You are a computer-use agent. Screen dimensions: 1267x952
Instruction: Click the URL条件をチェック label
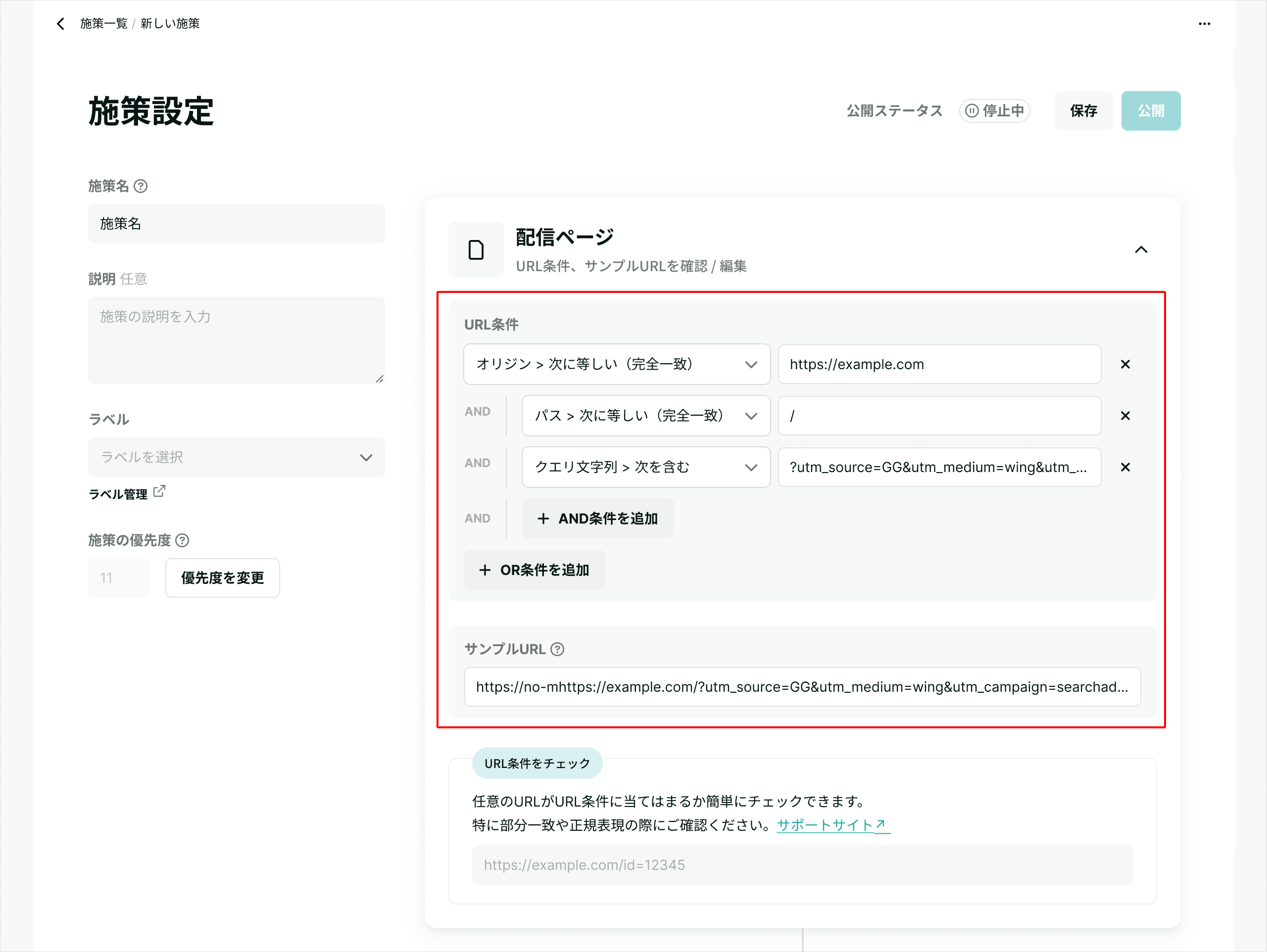(x=537, y=763)
